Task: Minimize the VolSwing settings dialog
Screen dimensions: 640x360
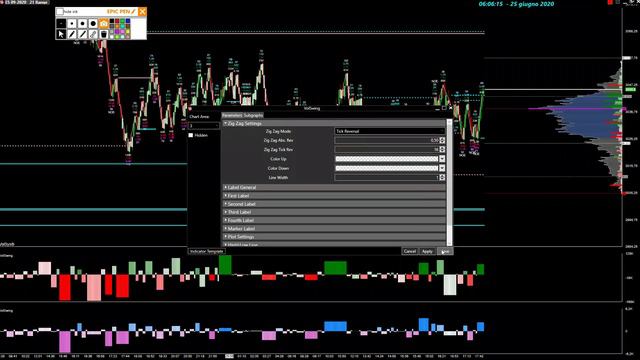Action: coord(438,109)
